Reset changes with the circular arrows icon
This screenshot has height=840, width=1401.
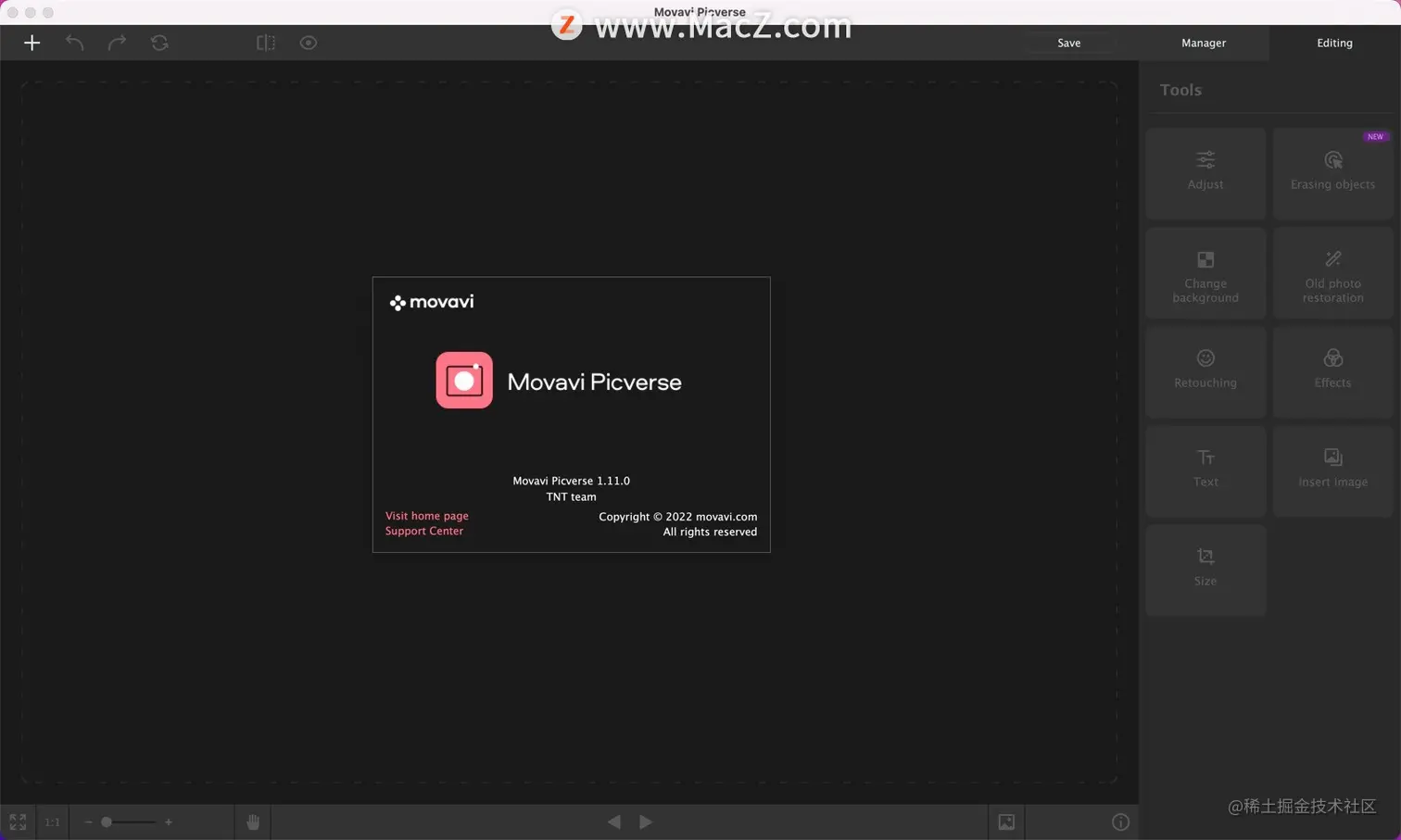pyautogui.click(x=159, y=43)
